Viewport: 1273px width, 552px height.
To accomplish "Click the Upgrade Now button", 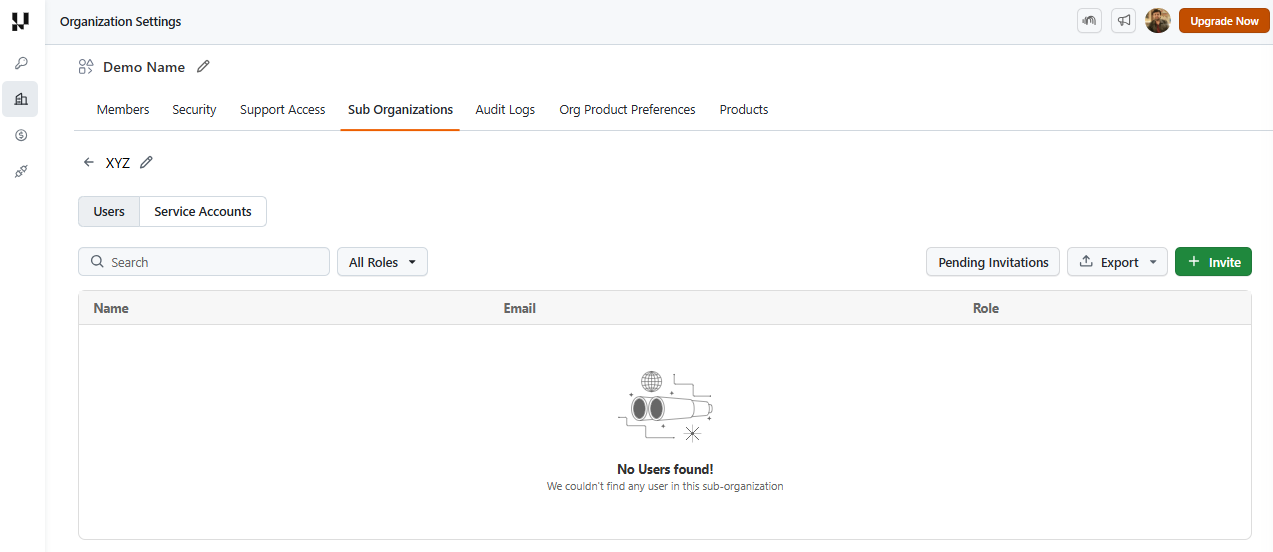I will (1224, 21).
